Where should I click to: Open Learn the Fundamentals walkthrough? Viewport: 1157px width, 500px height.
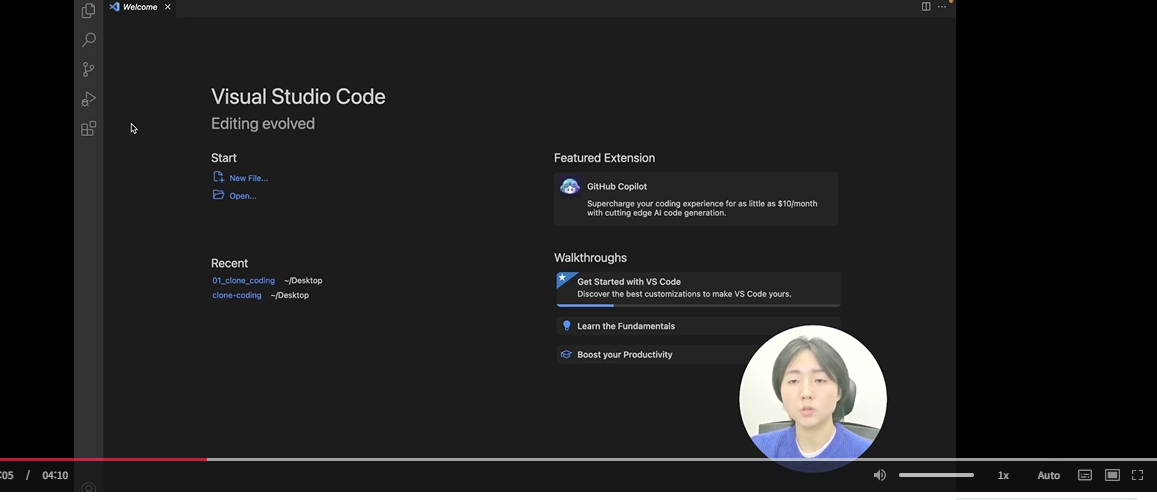698,326
